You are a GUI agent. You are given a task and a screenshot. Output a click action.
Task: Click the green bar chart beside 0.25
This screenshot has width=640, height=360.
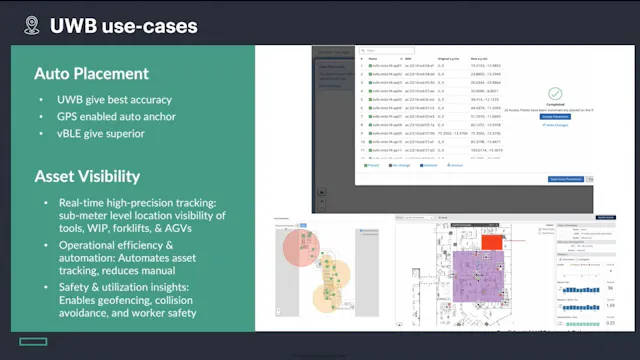[583, 324]
